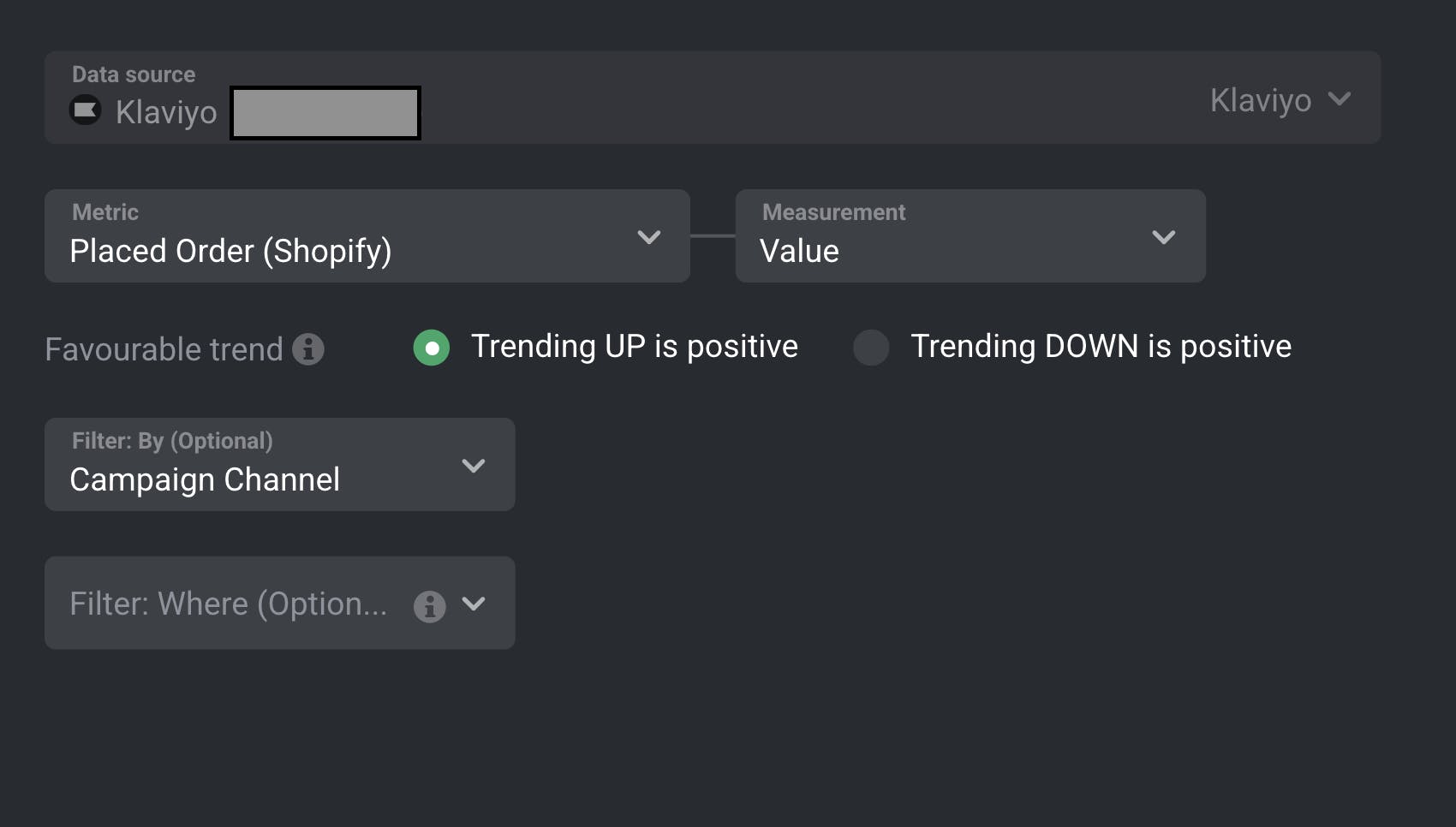Image resolution: width=1456 pixels, height=827 pixels.
Task: Select Trending UP is positive radio button
Action: [432, 348]
